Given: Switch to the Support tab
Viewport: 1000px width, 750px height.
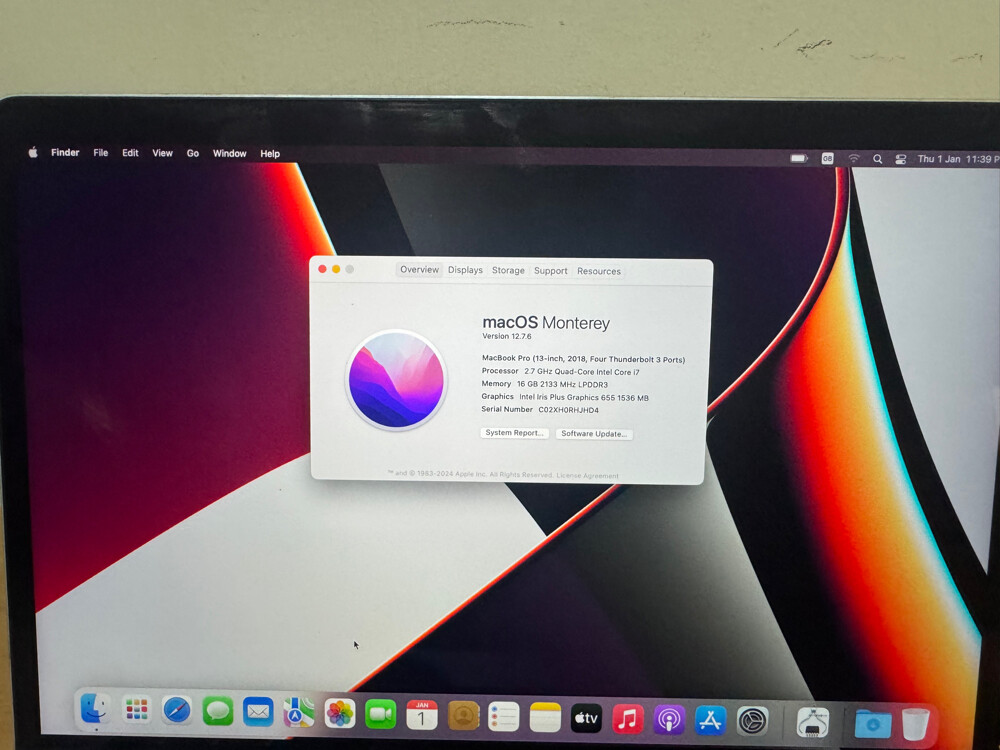Looking at the screenshot, I should pos(550,270).
